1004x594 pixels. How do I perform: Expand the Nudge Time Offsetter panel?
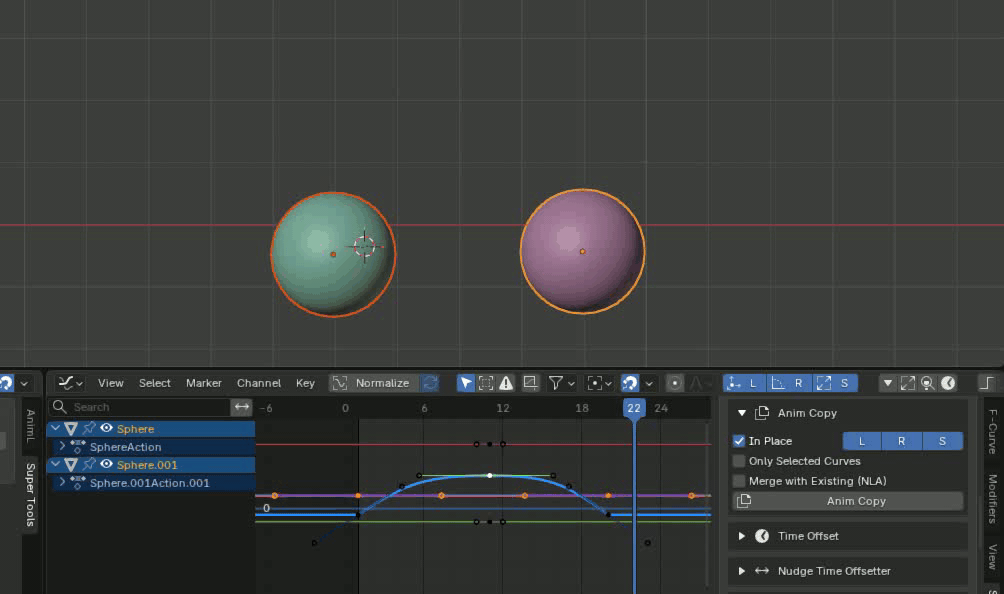click(741, 571)
